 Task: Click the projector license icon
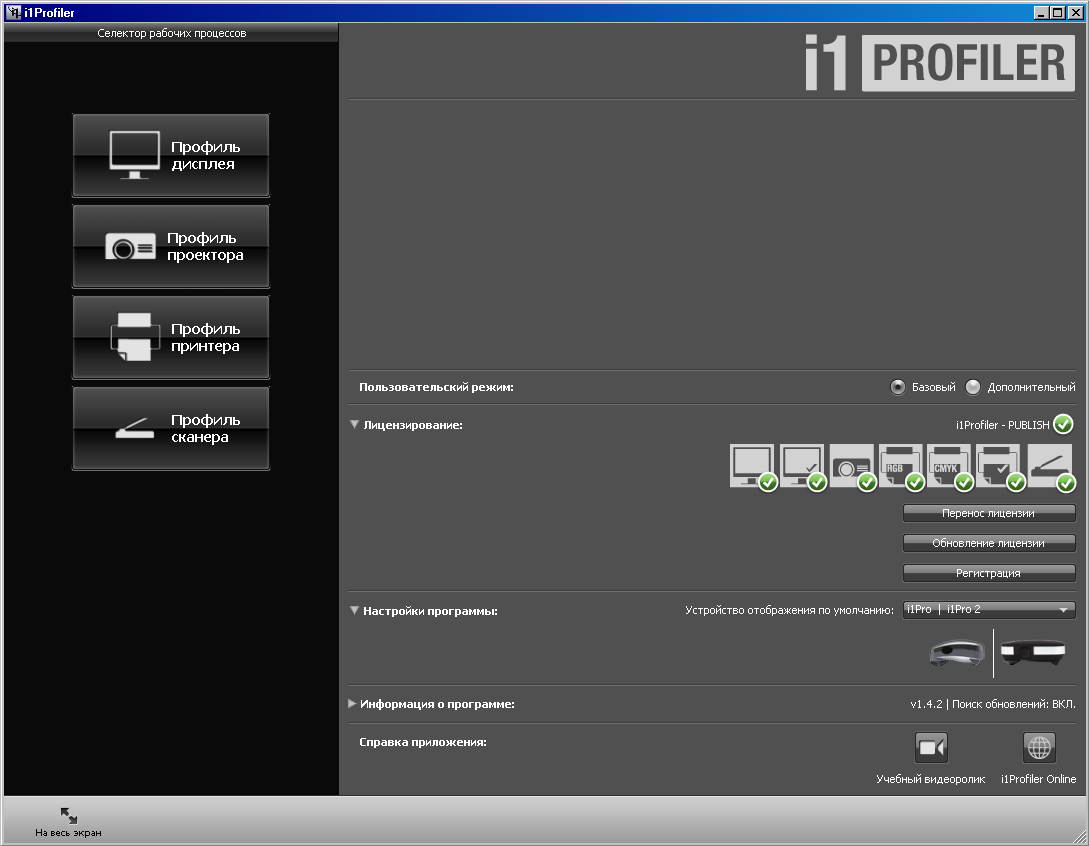coord(852,467)
